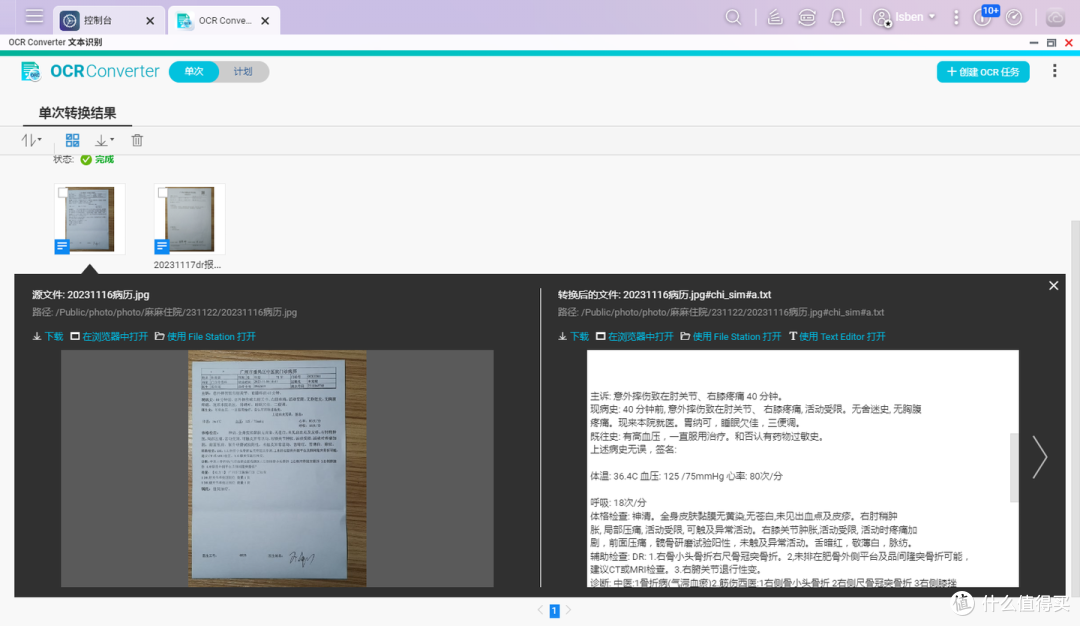The height and width of the screenshot is (626, 1080).
Task: Open source file in browser
Action: point(109,337)
